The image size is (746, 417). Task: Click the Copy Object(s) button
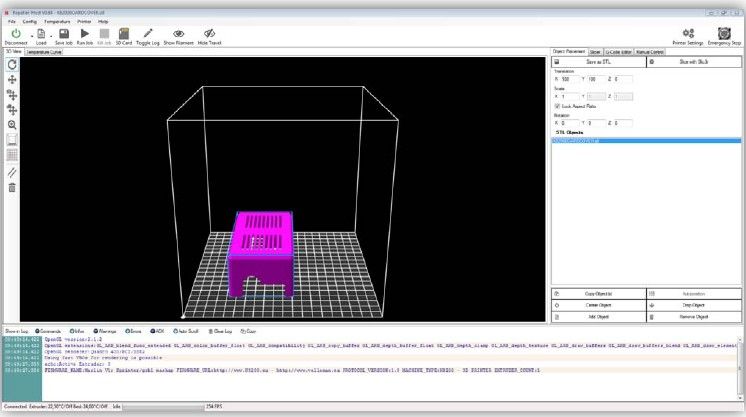tap(599, 294)
